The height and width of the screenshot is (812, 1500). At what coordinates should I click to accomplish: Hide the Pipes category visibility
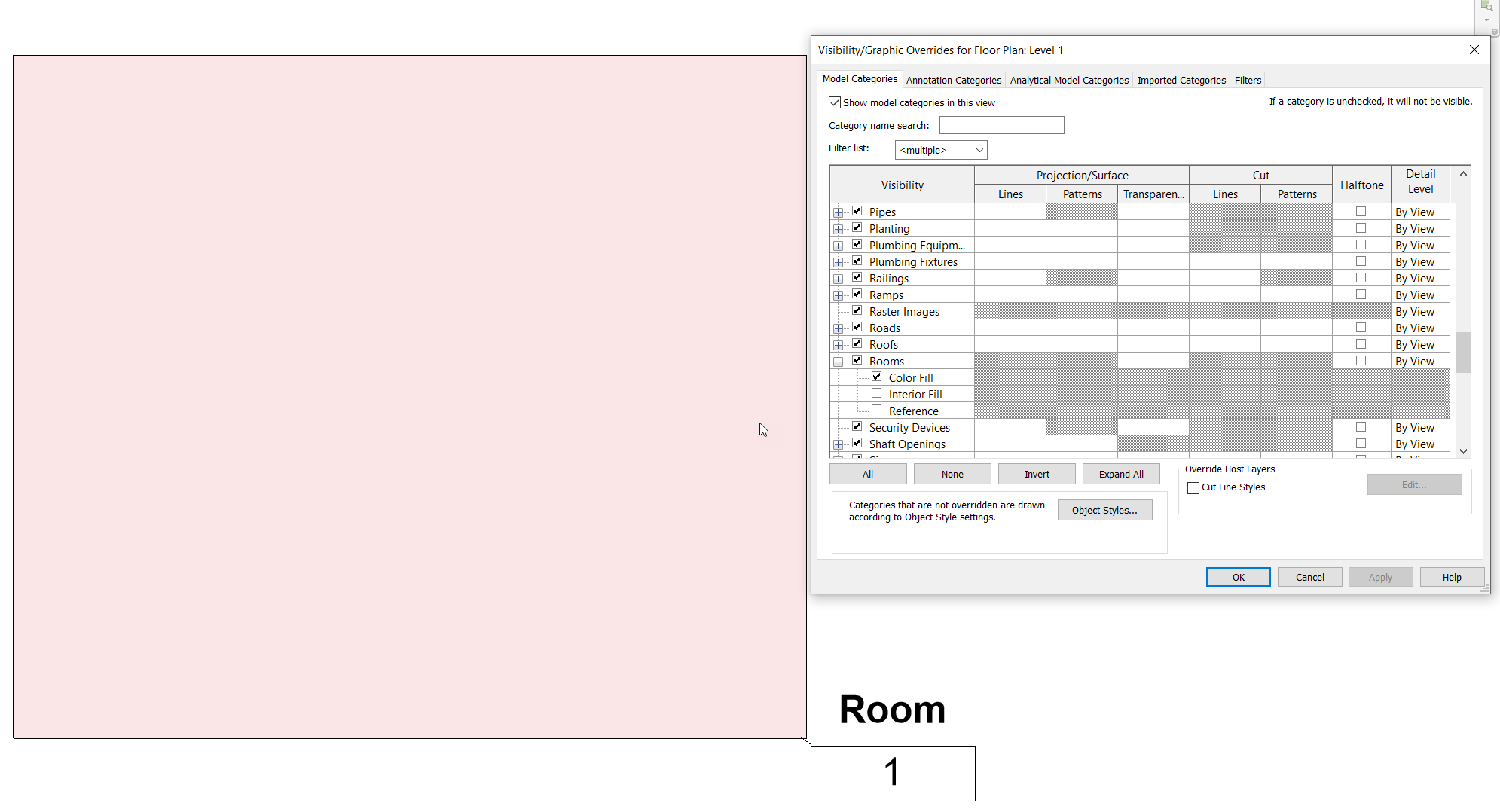[x=857, y=211]
